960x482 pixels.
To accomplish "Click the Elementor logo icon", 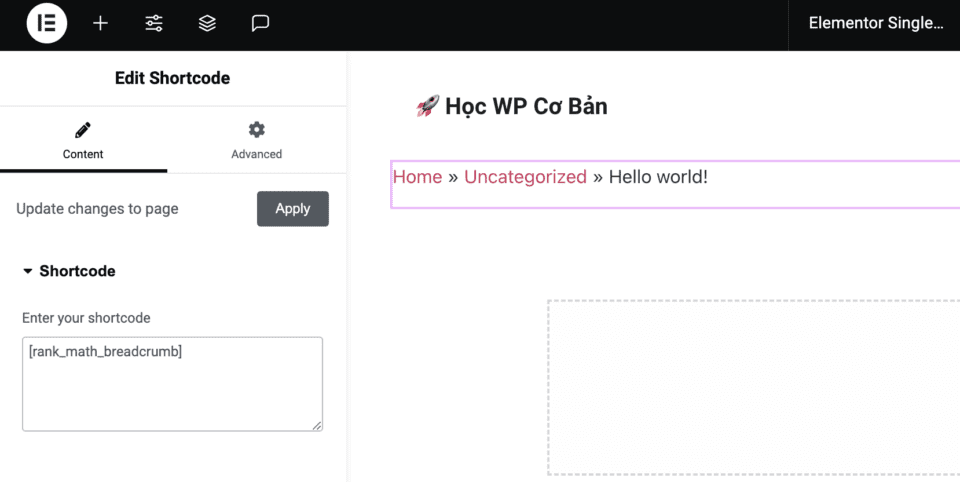I will 46,23.
